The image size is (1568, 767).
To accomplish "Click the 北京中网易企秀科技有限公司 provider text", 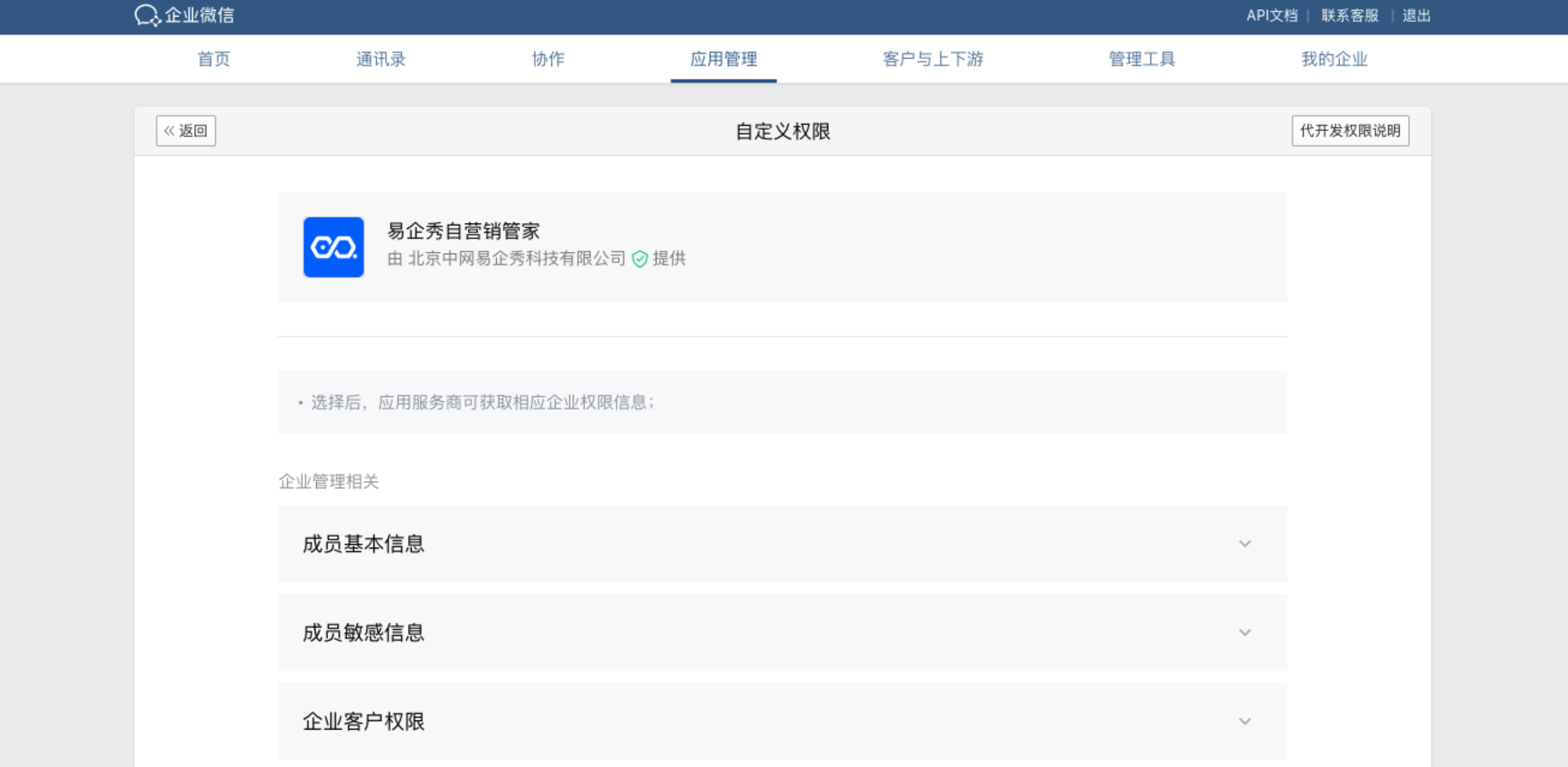I will 516,259.
